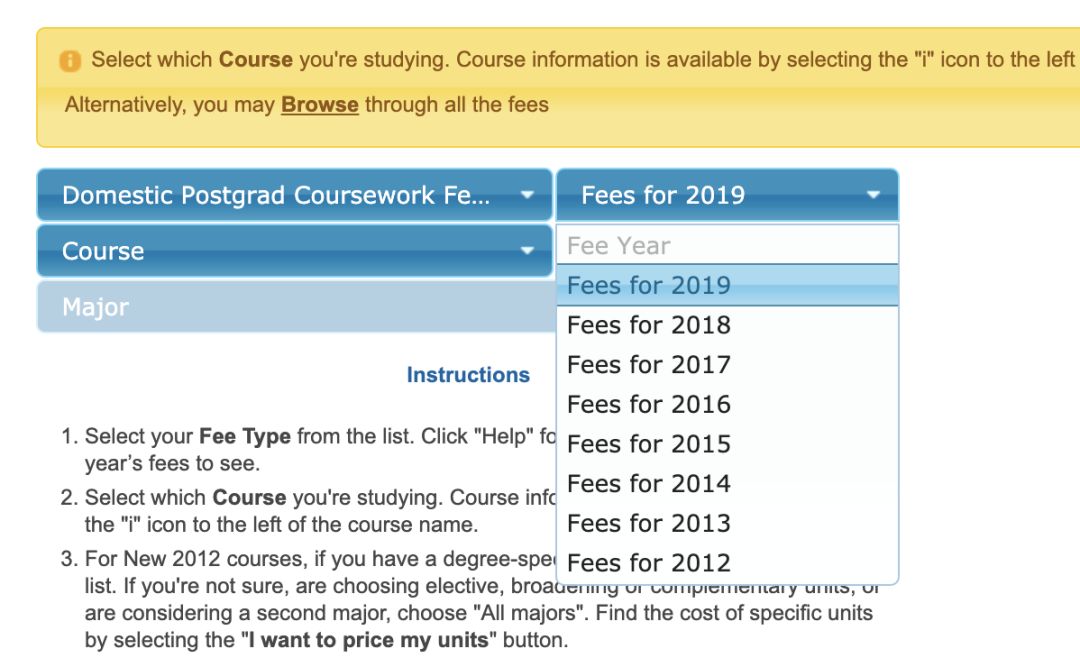Open the Domestic Postgrad Coursework Fee type dropdown
1080x658 pixels.
pos(295,195)
